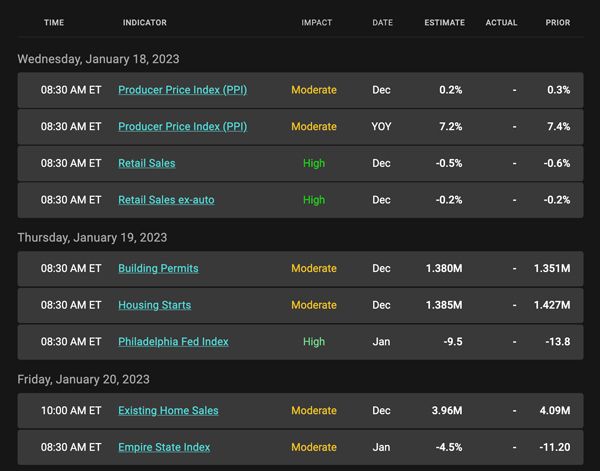Open the Existing Home Sales link

click(168, 411)
